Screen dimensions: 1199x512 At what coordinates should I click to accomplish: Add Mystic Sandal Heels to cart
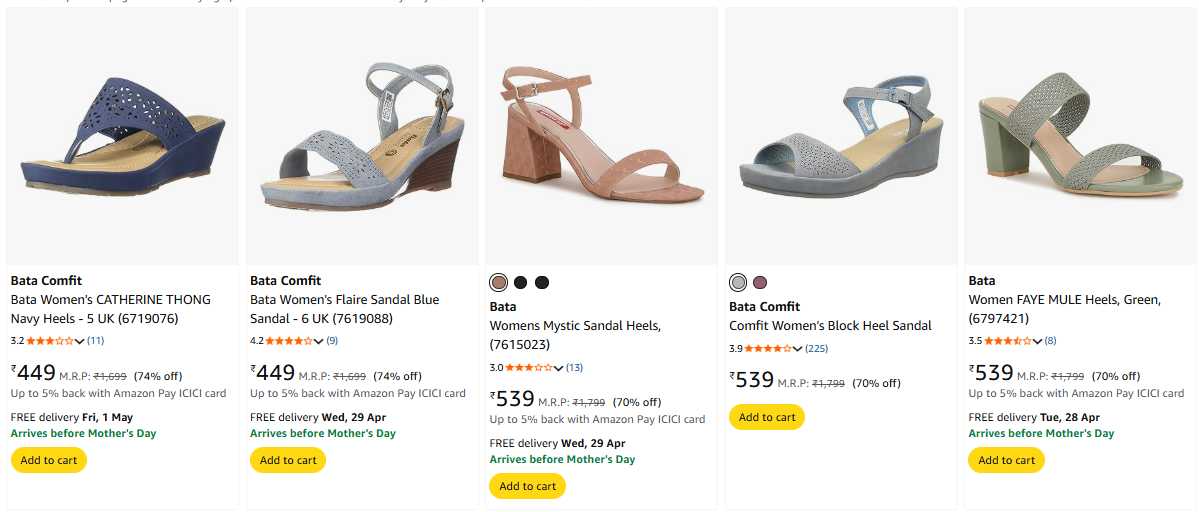tap(527, 486)
